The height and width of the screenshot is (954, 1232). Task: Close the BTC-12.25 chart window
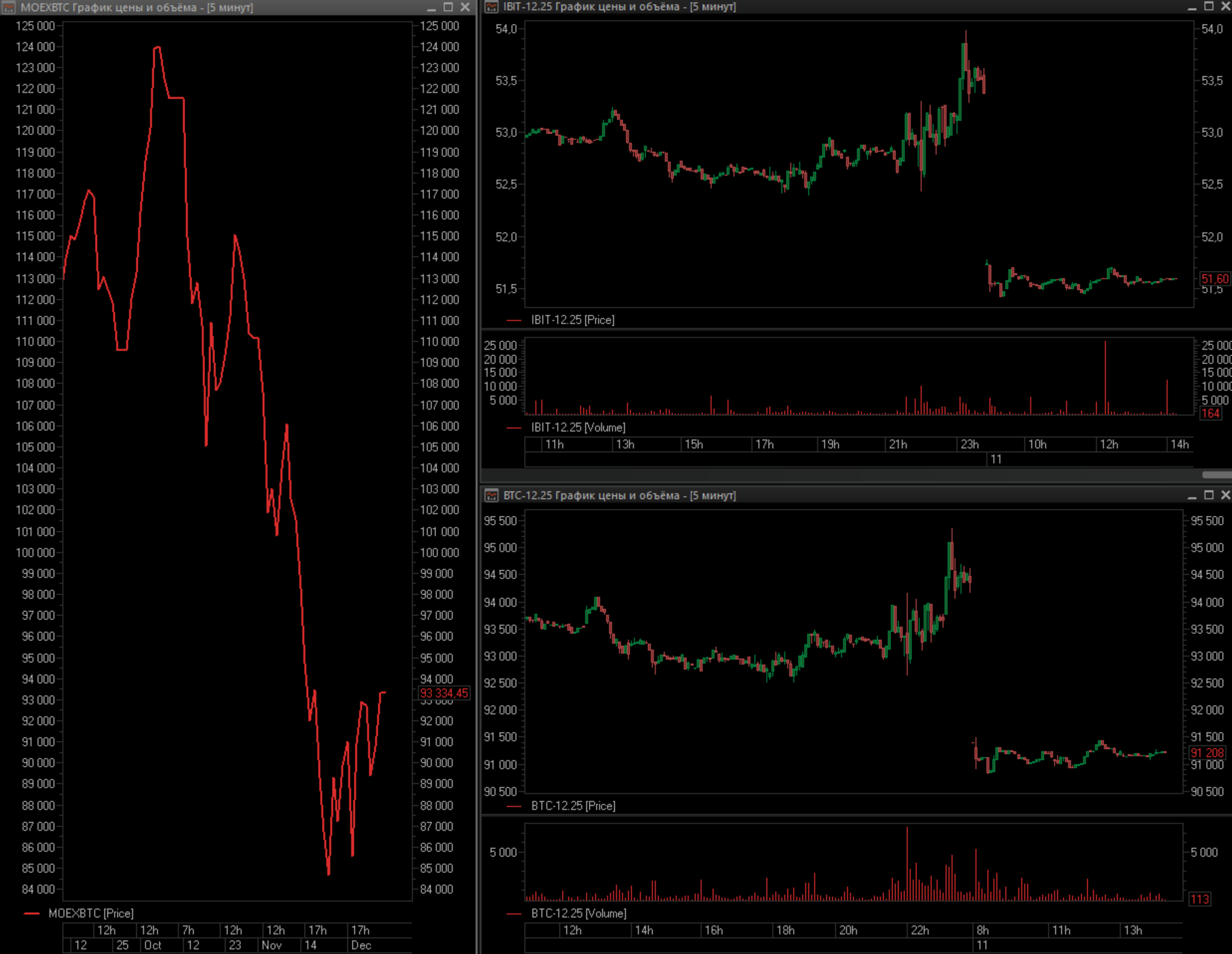pos(1225,495)
